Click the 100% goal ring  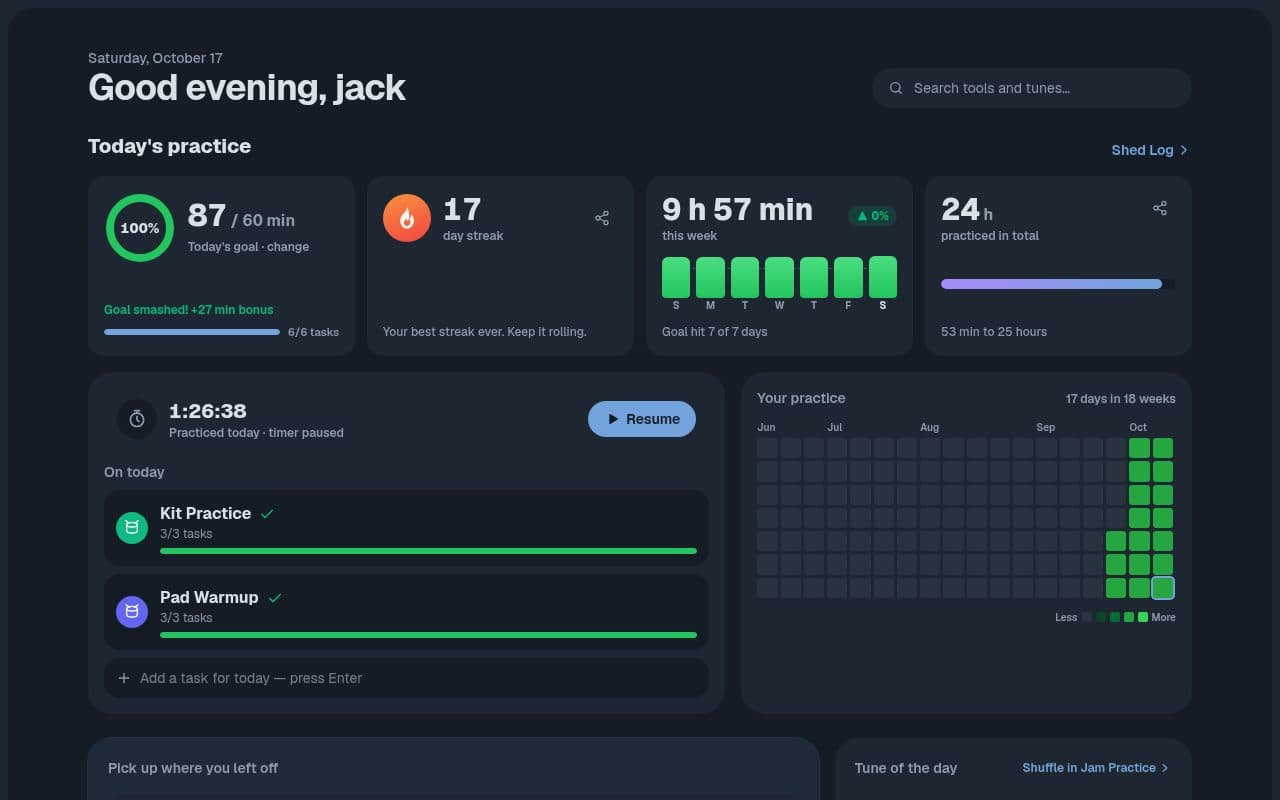[140, 228]
